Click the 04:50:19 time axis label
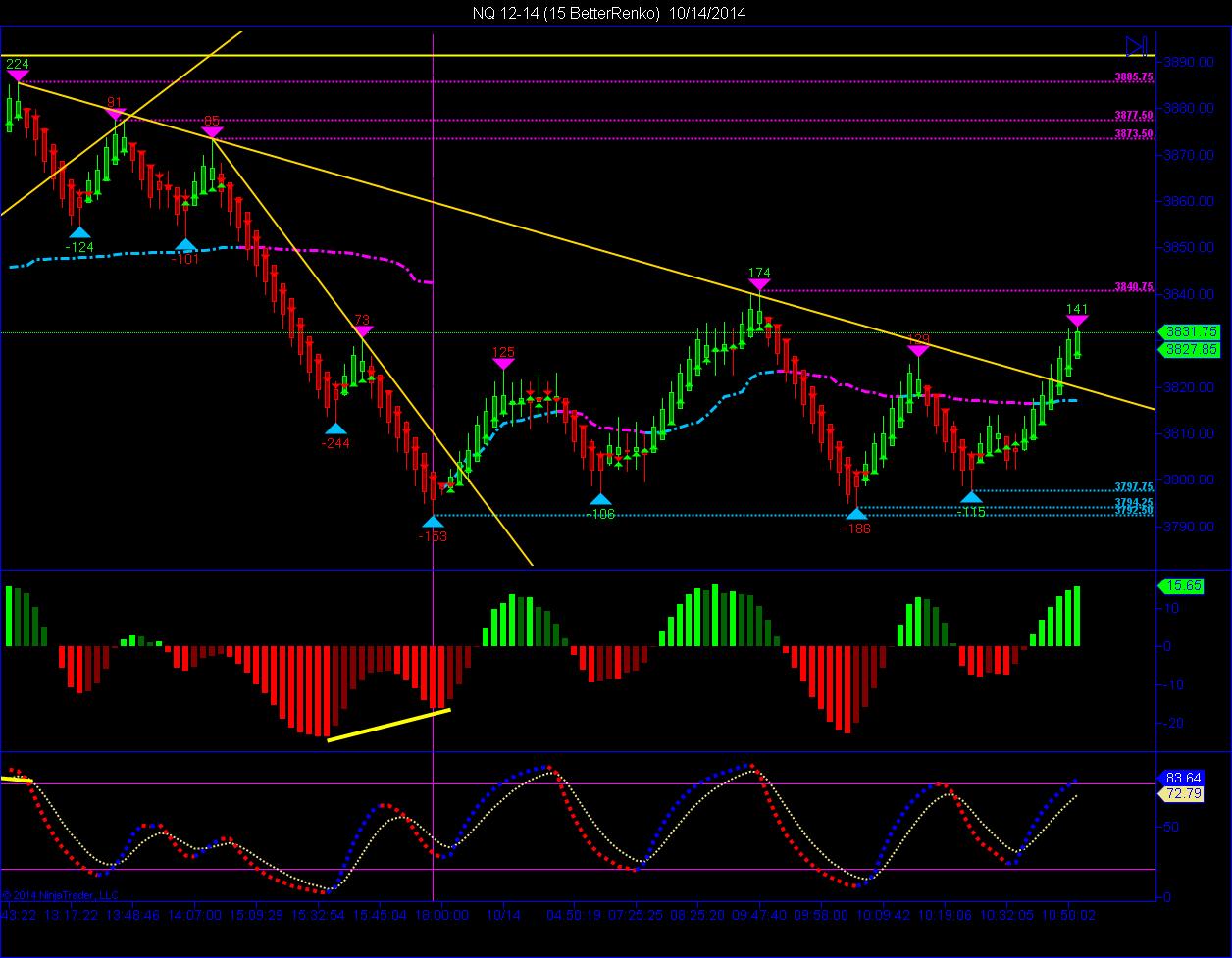 (573, 914)
